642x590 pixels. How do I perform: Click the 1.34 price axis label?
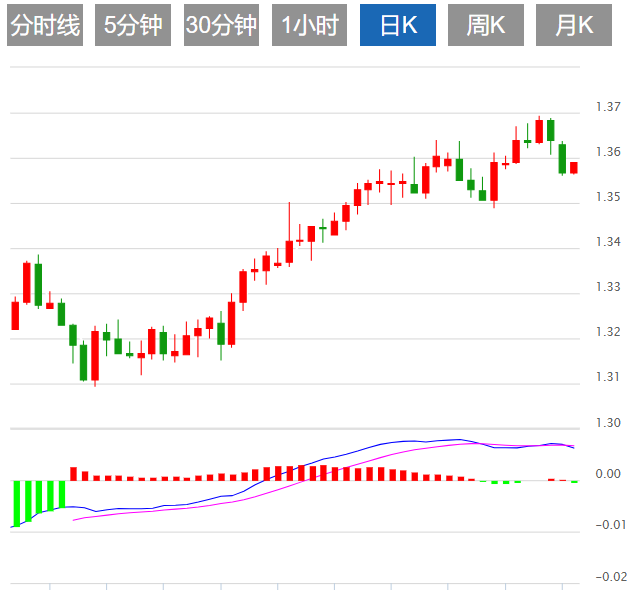608,242
